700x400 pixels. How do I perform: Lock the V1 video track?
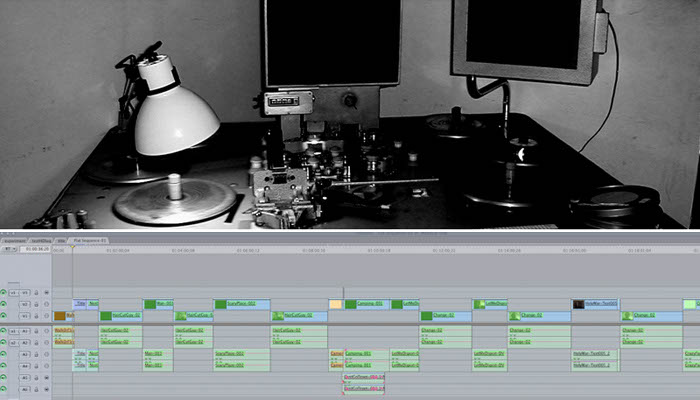(x=36, y=316)
